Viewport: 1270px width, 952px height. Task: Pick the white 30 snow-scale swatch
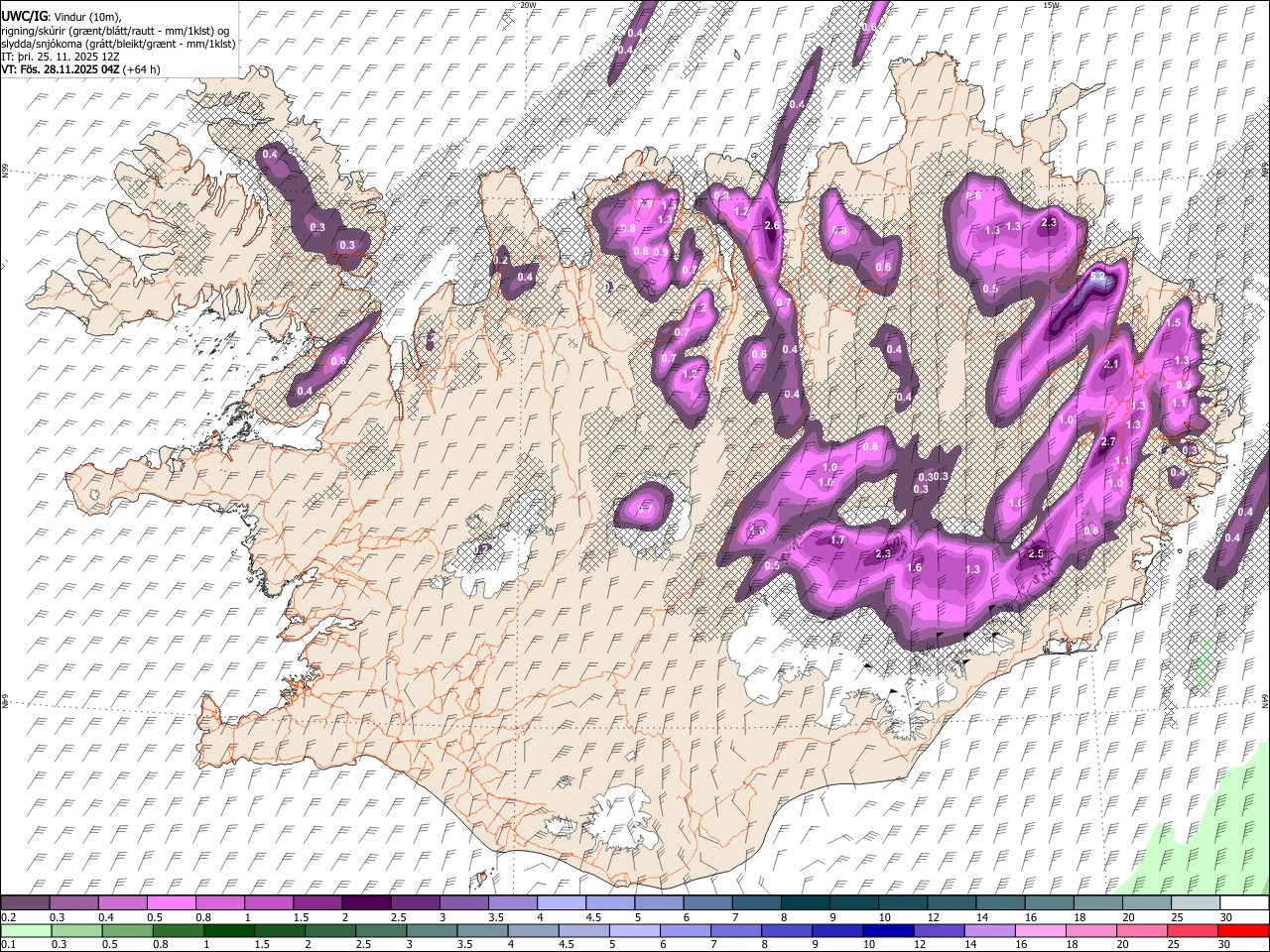[1243, 903]
